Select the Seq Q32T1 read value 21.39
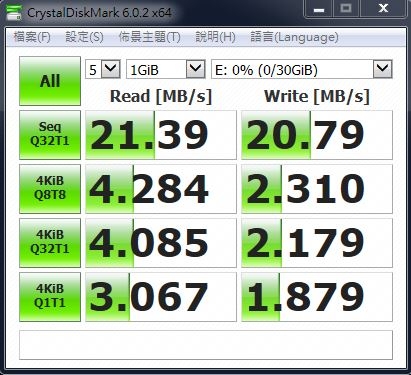Viewport: 411px width, 375px height. point(161,135)
